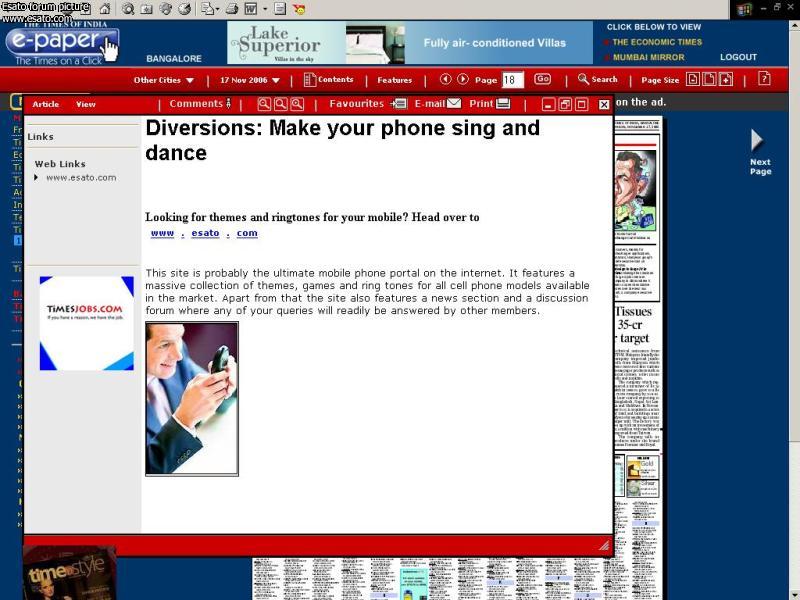Image resolution: width=800 pixels, height=600 pixels.
Task: Click the page number input field
Action: click(512, 80)
